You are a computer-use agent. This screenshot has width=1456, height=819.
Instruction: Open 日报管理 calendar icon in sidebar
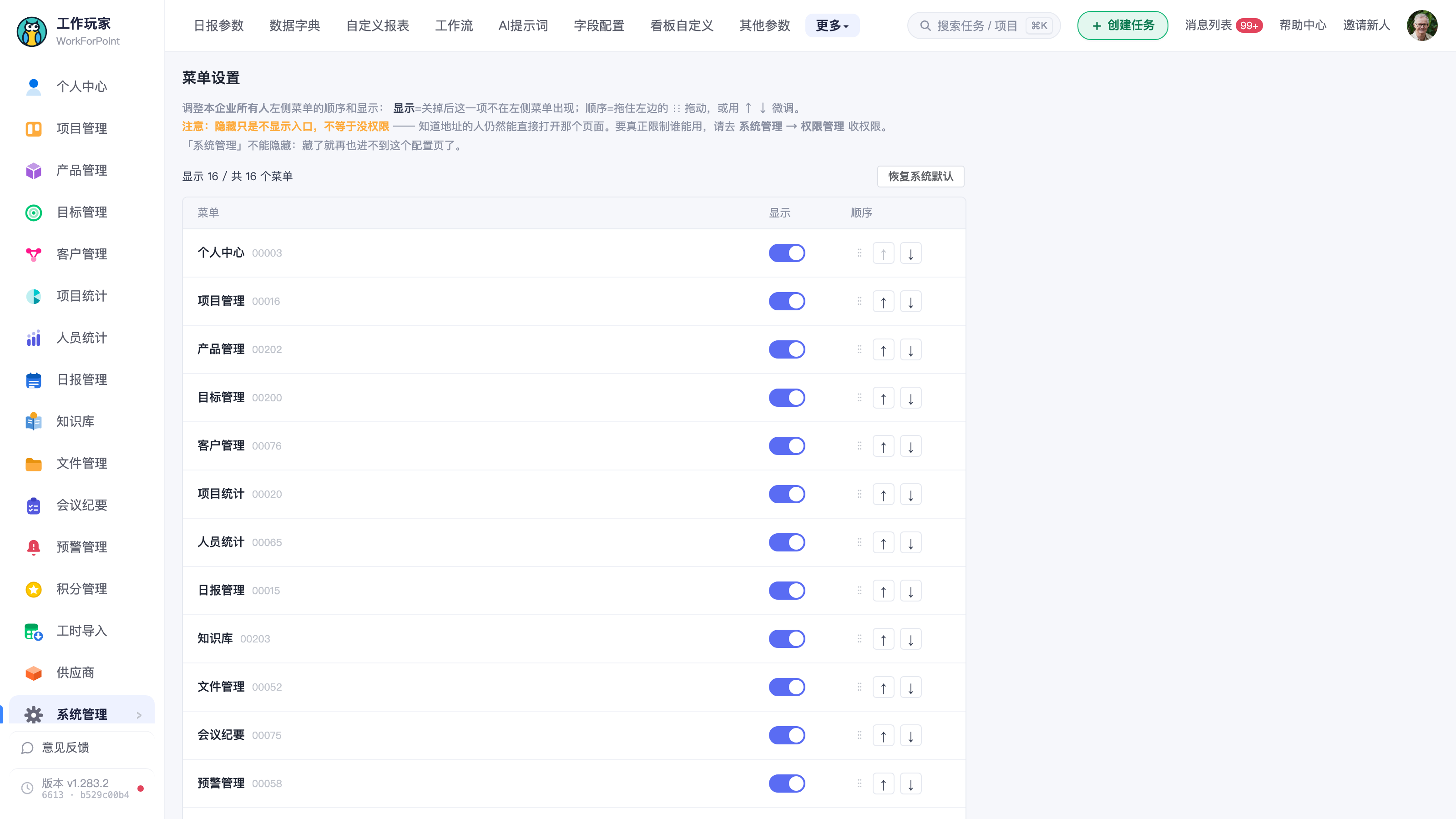pyautogui.click(x=33, y=380)
